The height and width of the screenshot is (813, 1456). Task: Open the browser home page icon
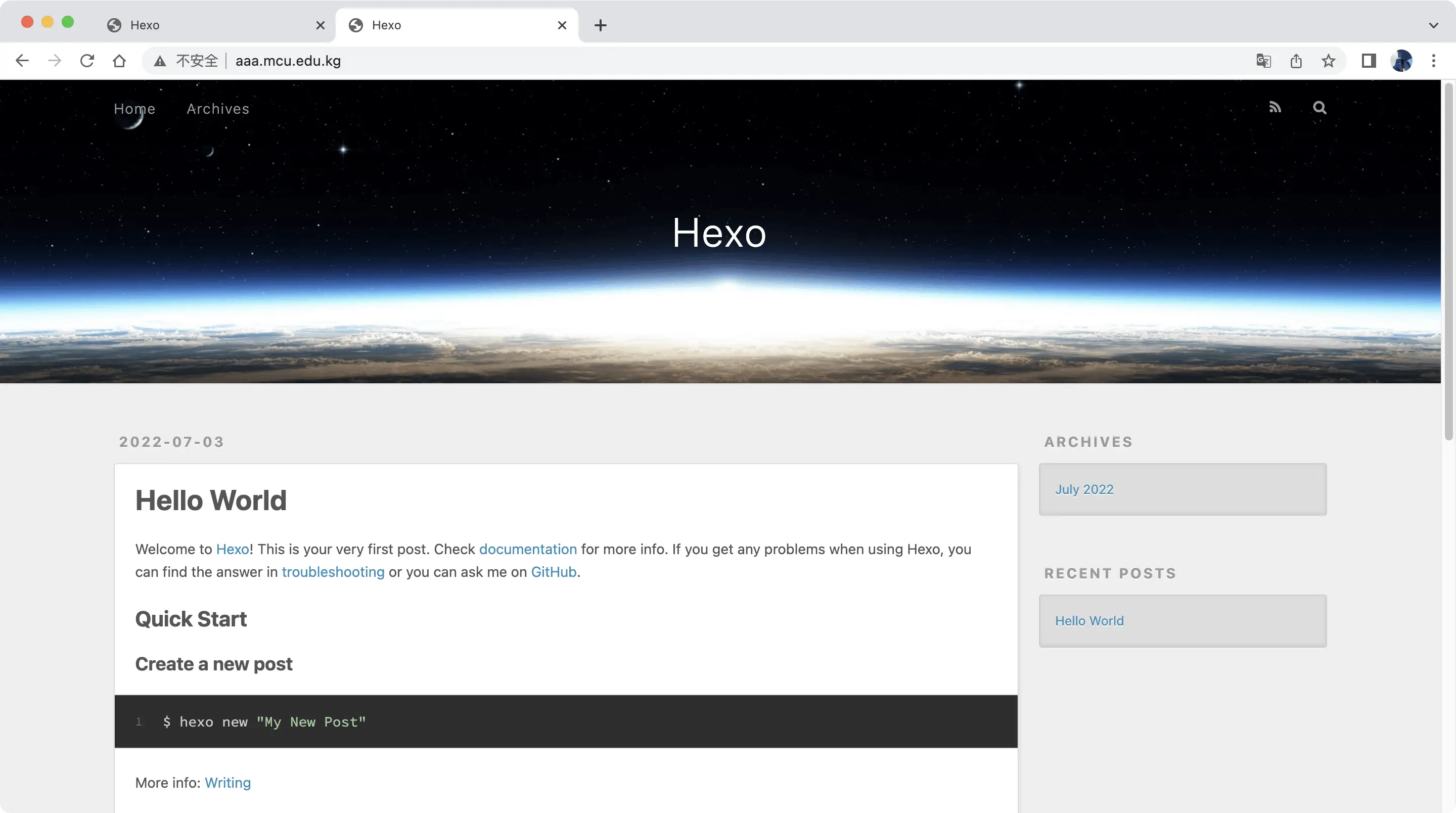coord(119,61)
